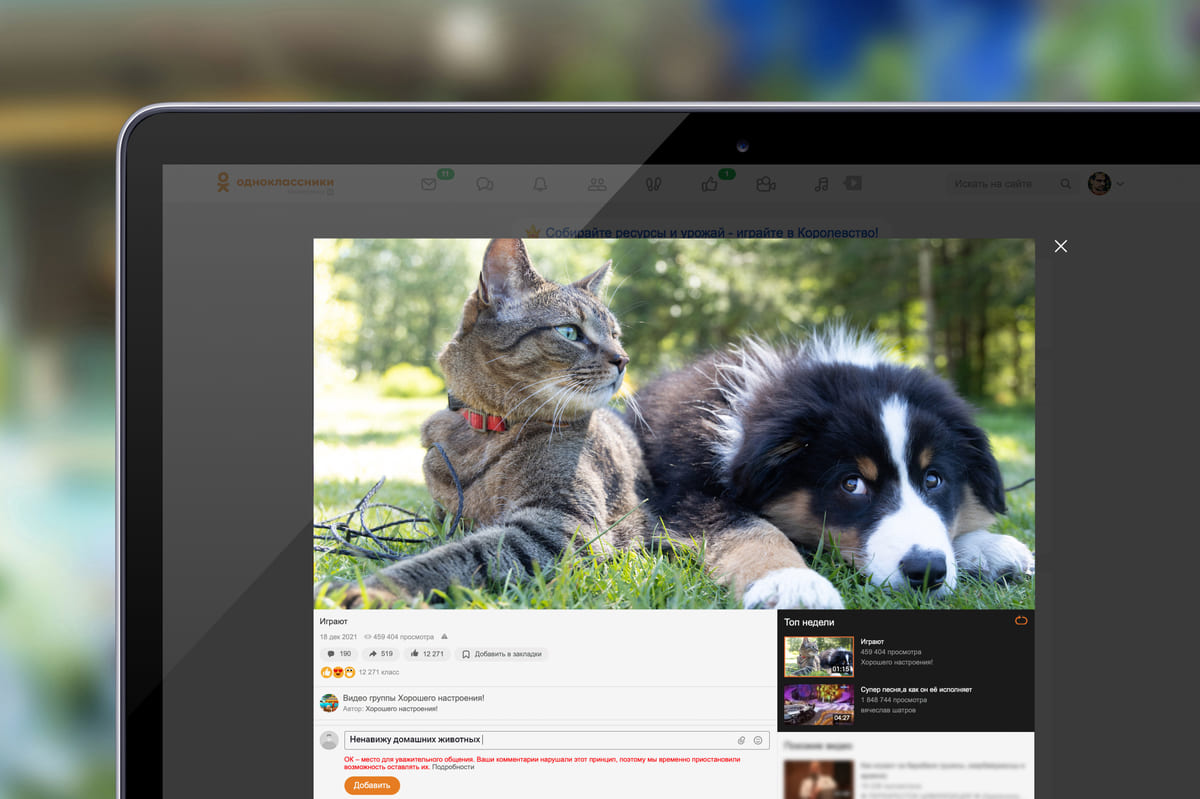Open the guests footprints icon
The height and width of the screenshot is (799, 1200).
click(x=653, y=184)
